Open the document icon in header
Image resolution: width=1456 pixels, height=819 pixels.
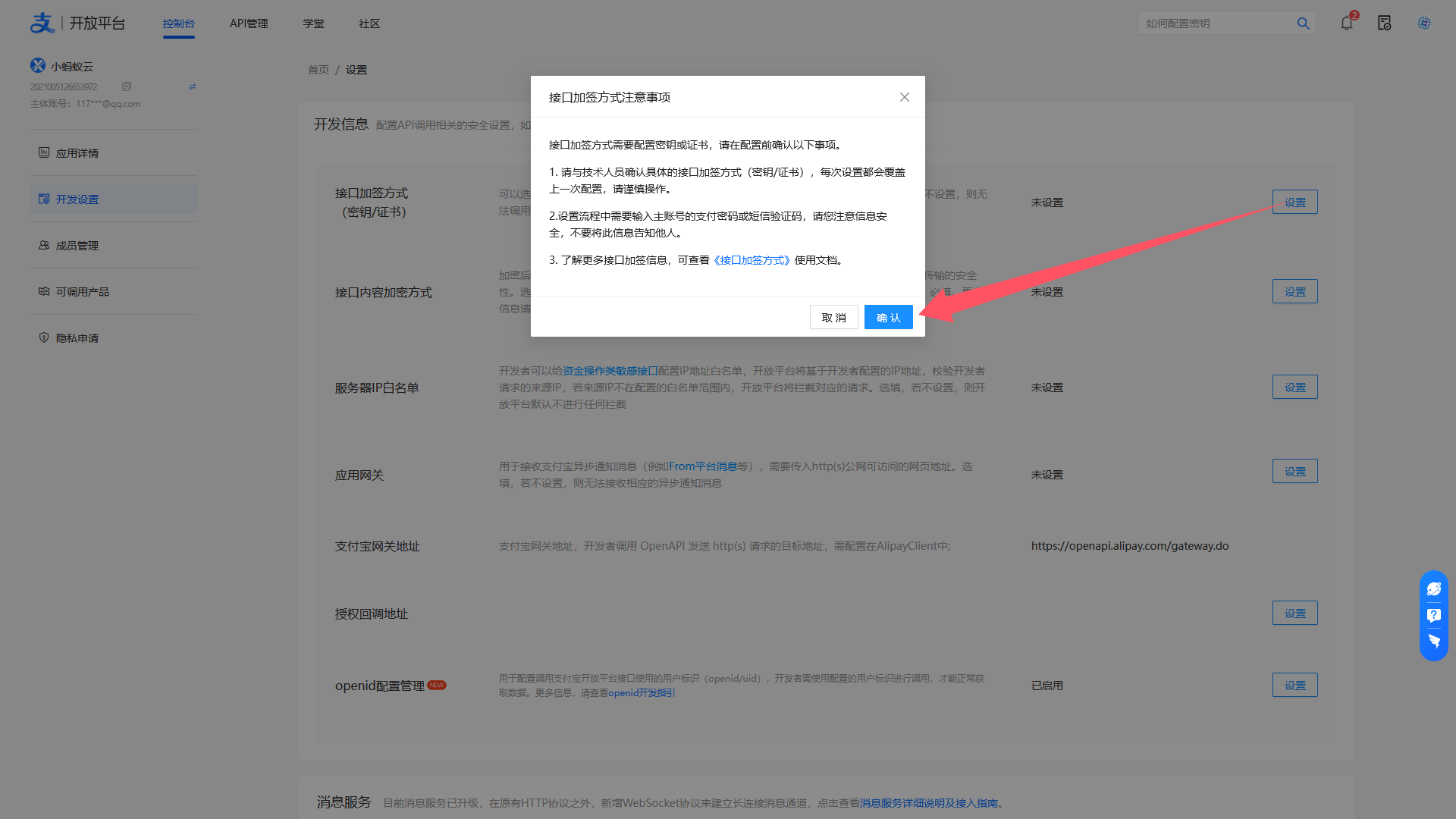(1384, 23)
